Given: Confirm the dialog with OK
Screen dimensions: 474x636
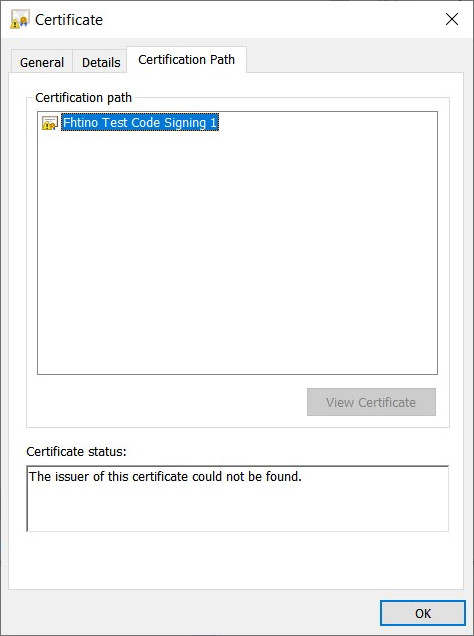Looking at the screenshot, I should tap(423, 613).
